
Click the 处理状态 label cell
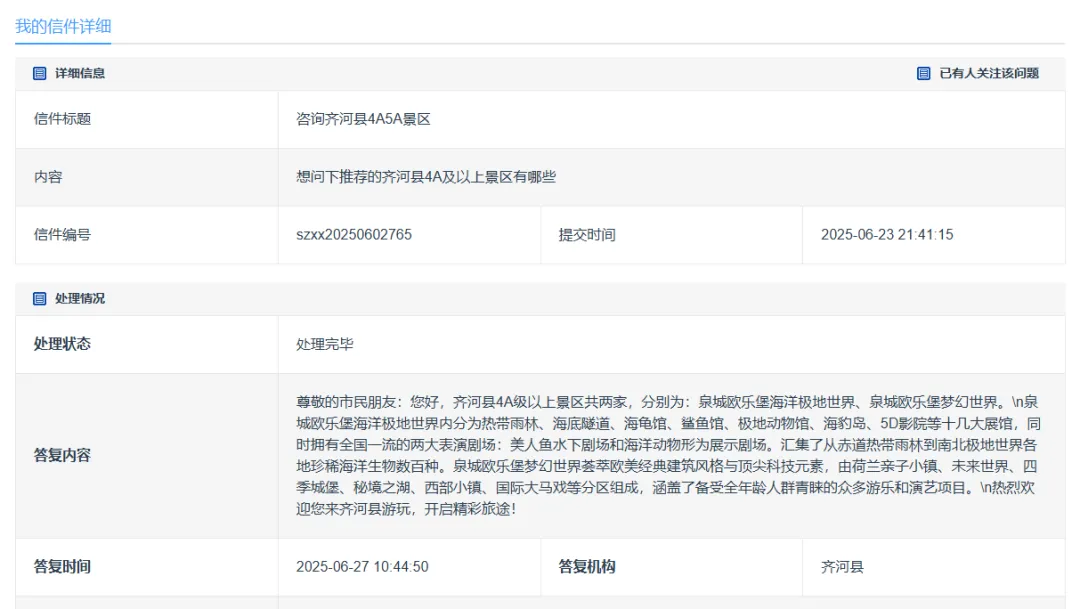tap(147, 344)
